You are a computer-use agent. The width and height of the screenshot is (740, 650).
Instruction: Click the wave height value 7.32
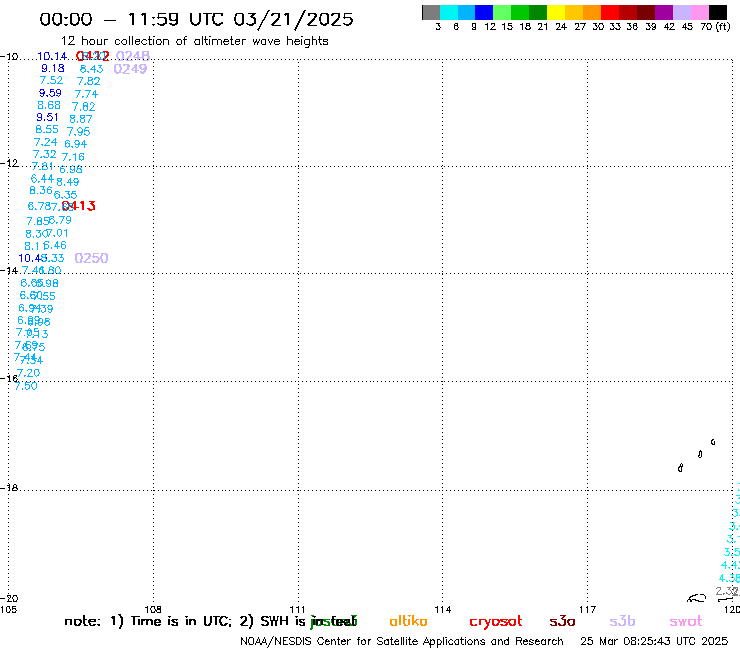click(x=45, y=154)
